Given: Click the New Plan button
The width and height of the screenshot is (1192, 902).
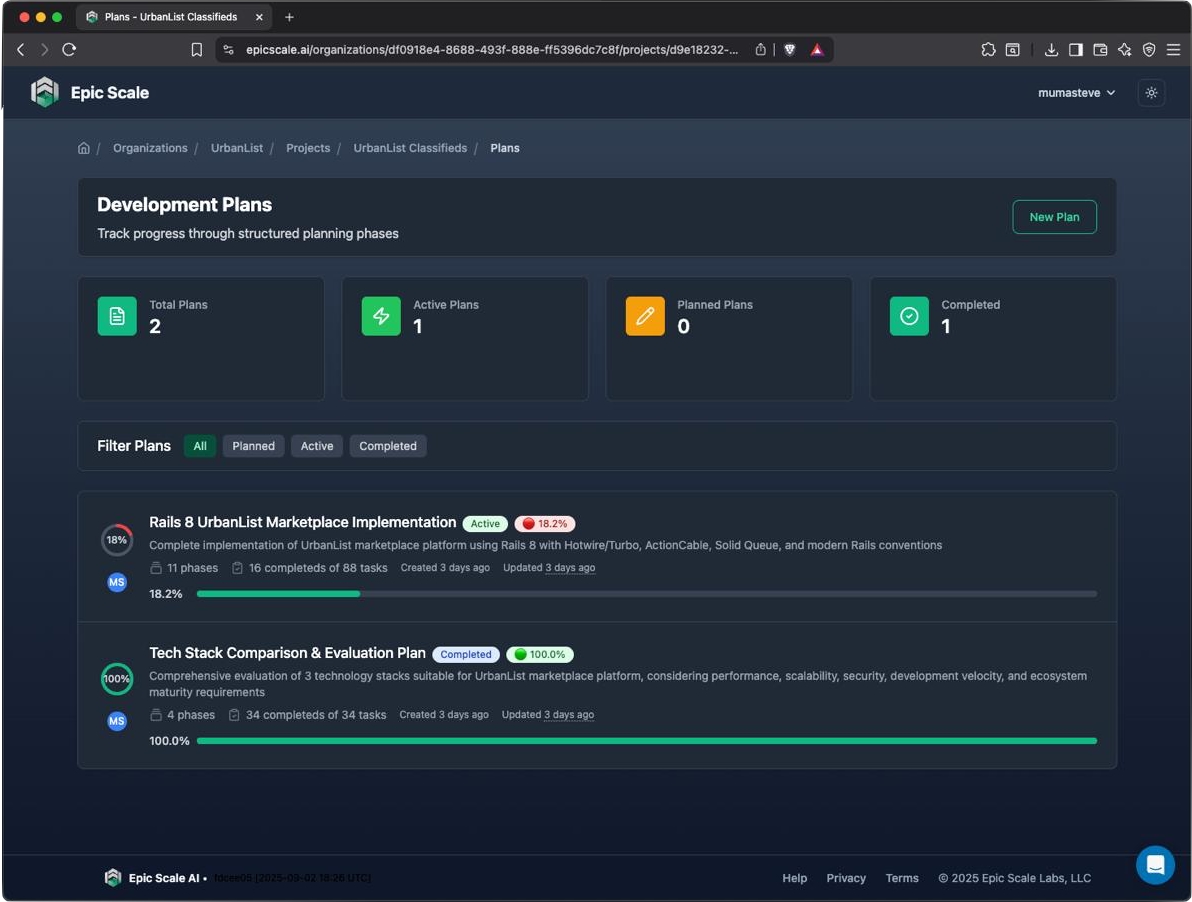Looking at the screenshot, I should click(1054, 217).
